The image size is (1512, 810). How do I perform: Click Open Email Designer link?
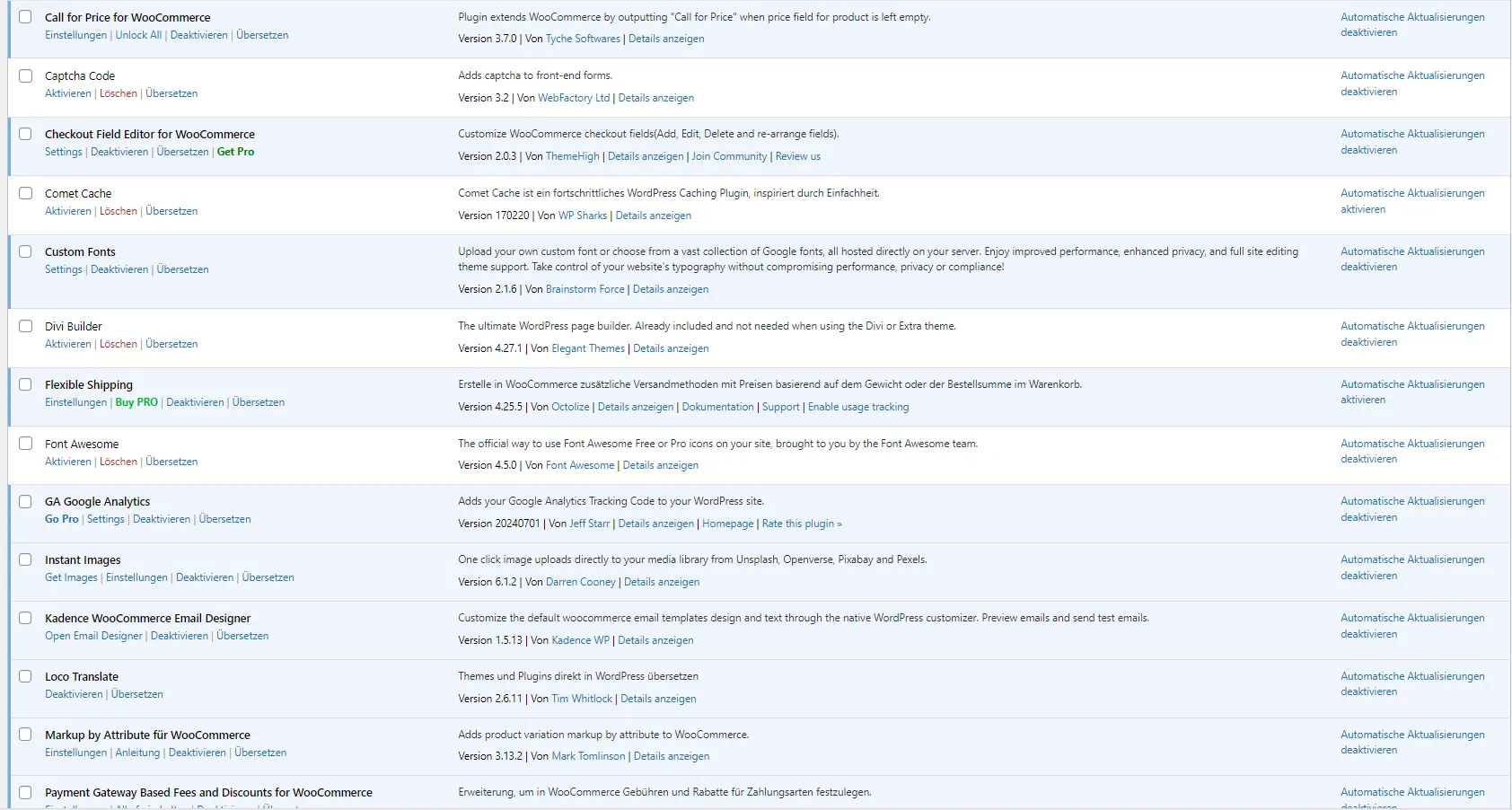pos(93,636)
